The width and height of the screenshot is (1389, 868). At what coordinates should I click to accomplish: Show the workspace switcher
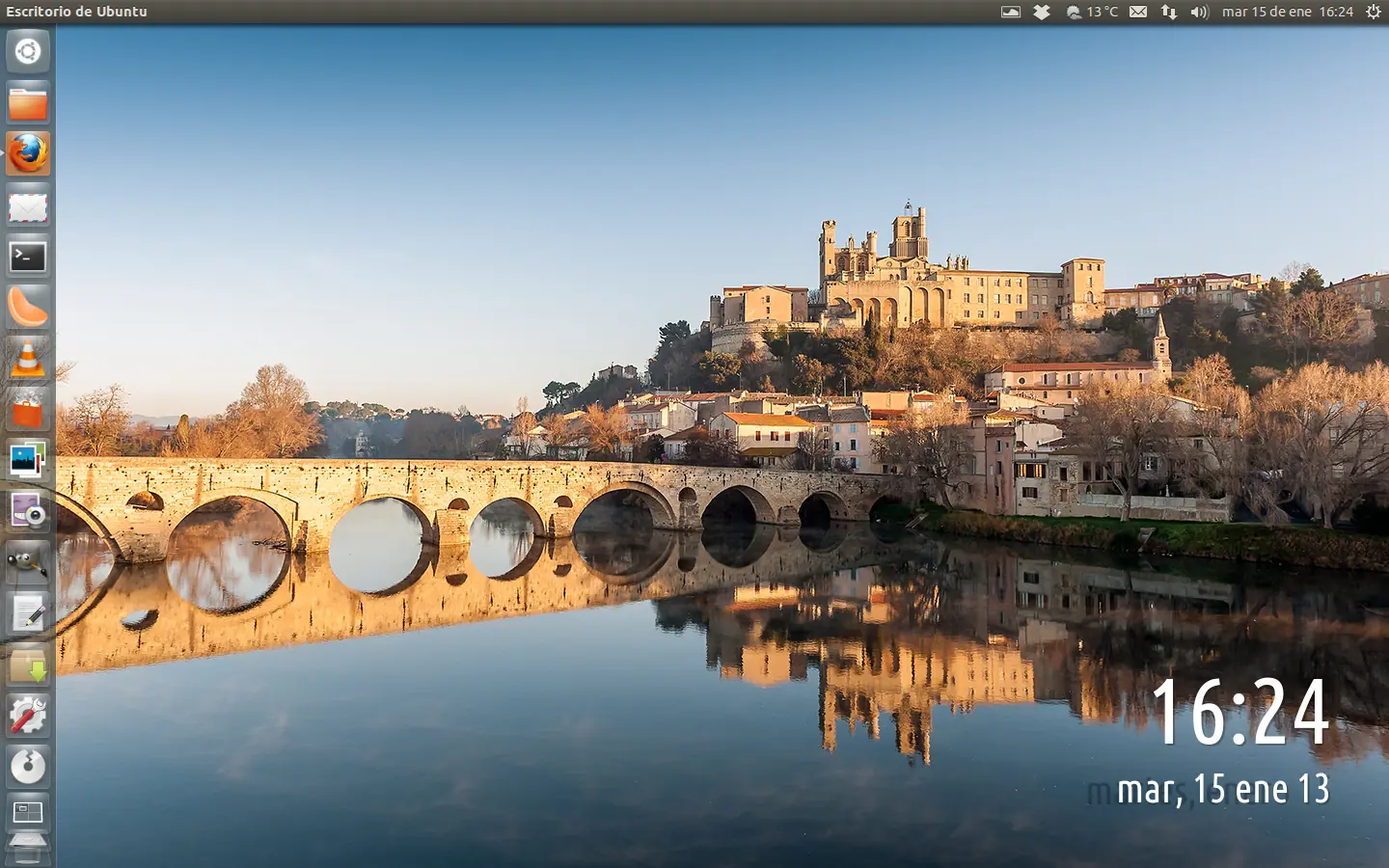[x=28, y=813]
